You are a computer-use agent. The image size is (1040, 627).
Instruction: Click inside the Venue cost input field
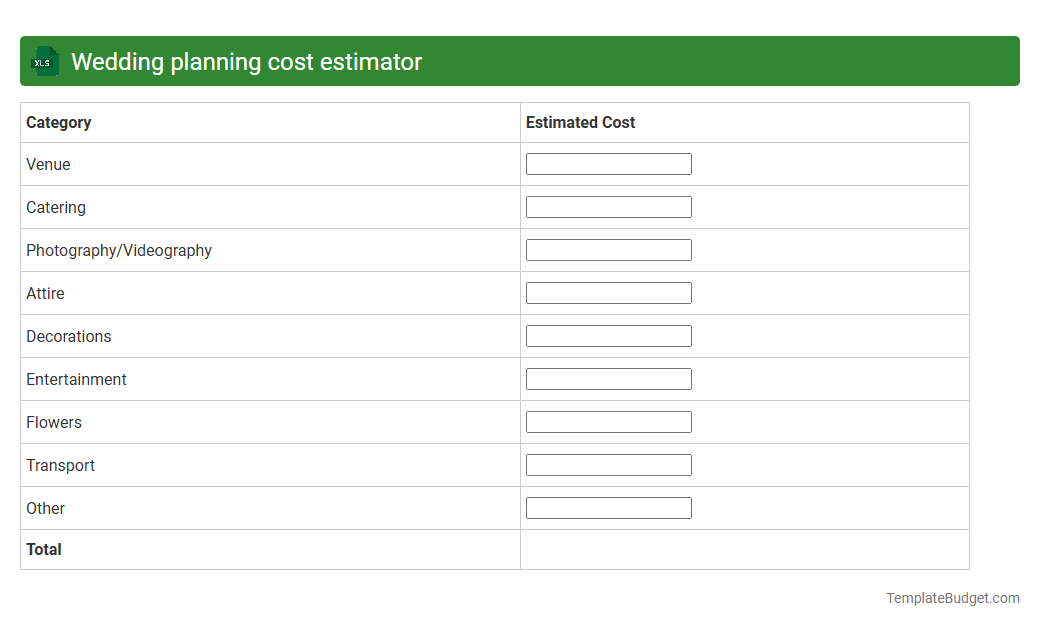click(x=608, y=163)
